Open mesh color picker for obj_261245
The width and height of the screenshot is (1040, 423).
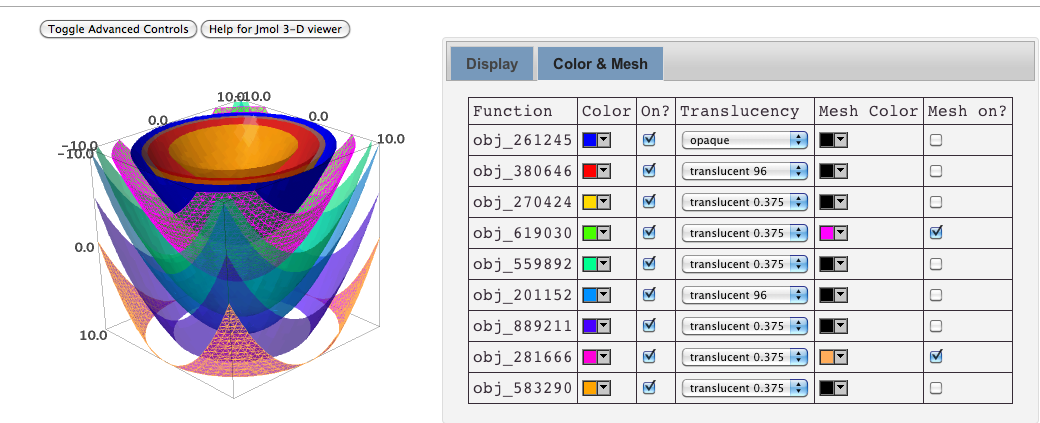click(833, 141)
